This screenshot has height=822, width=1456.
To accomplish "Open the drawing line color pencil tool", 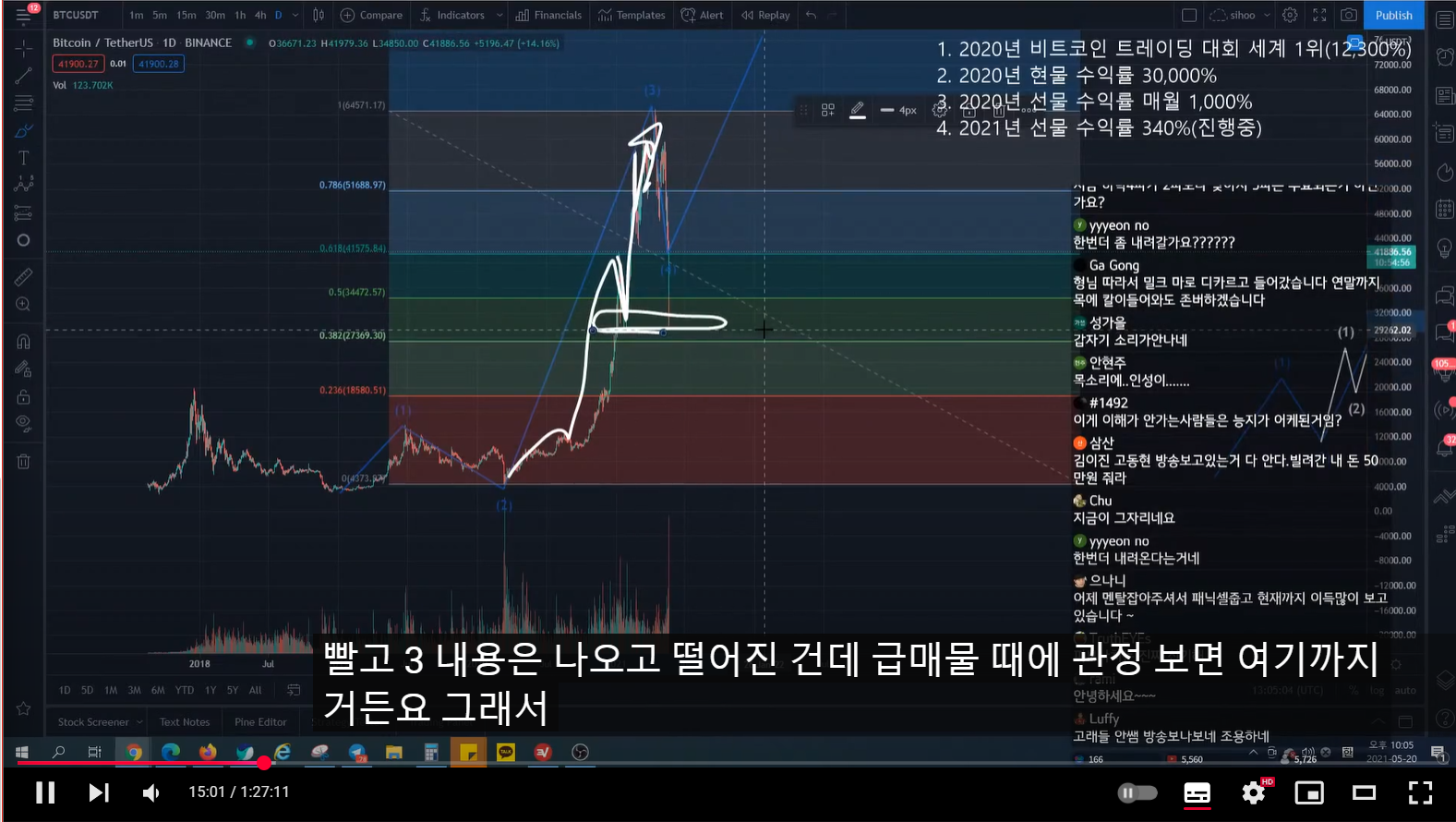I will tap(858, 110).
